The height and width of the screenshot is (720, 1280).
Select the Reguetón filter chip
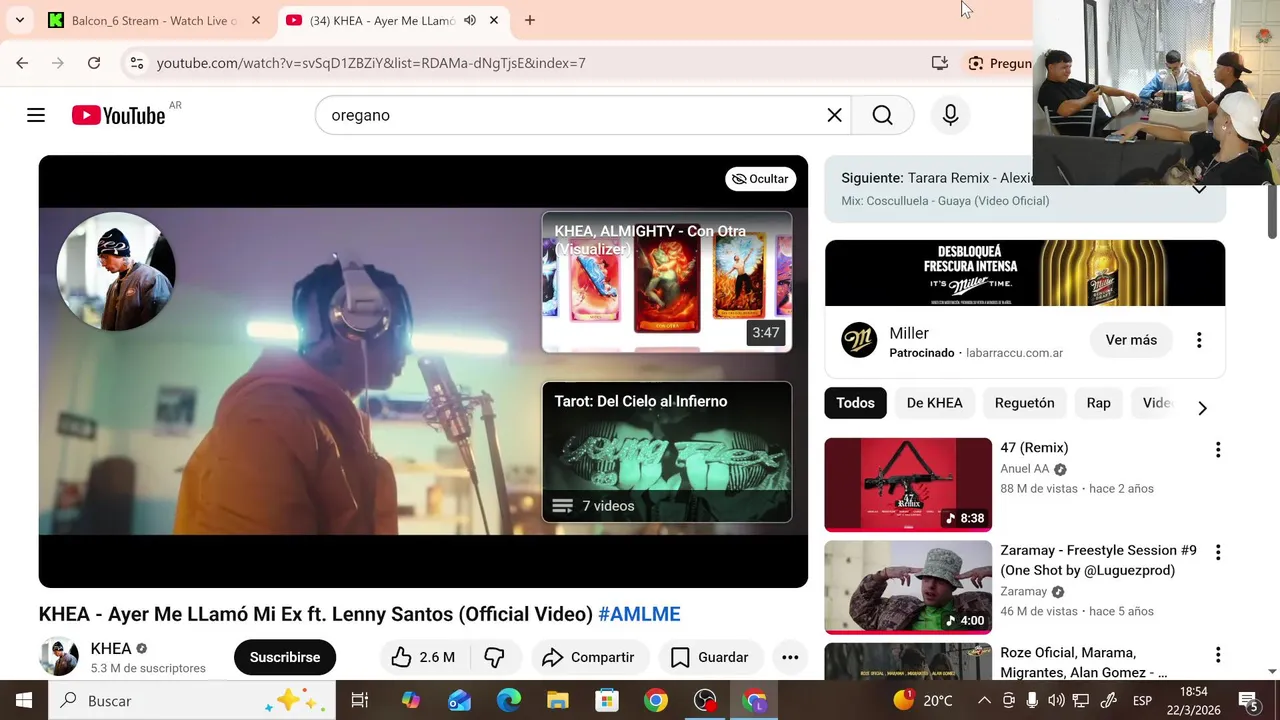[1024, 403]
